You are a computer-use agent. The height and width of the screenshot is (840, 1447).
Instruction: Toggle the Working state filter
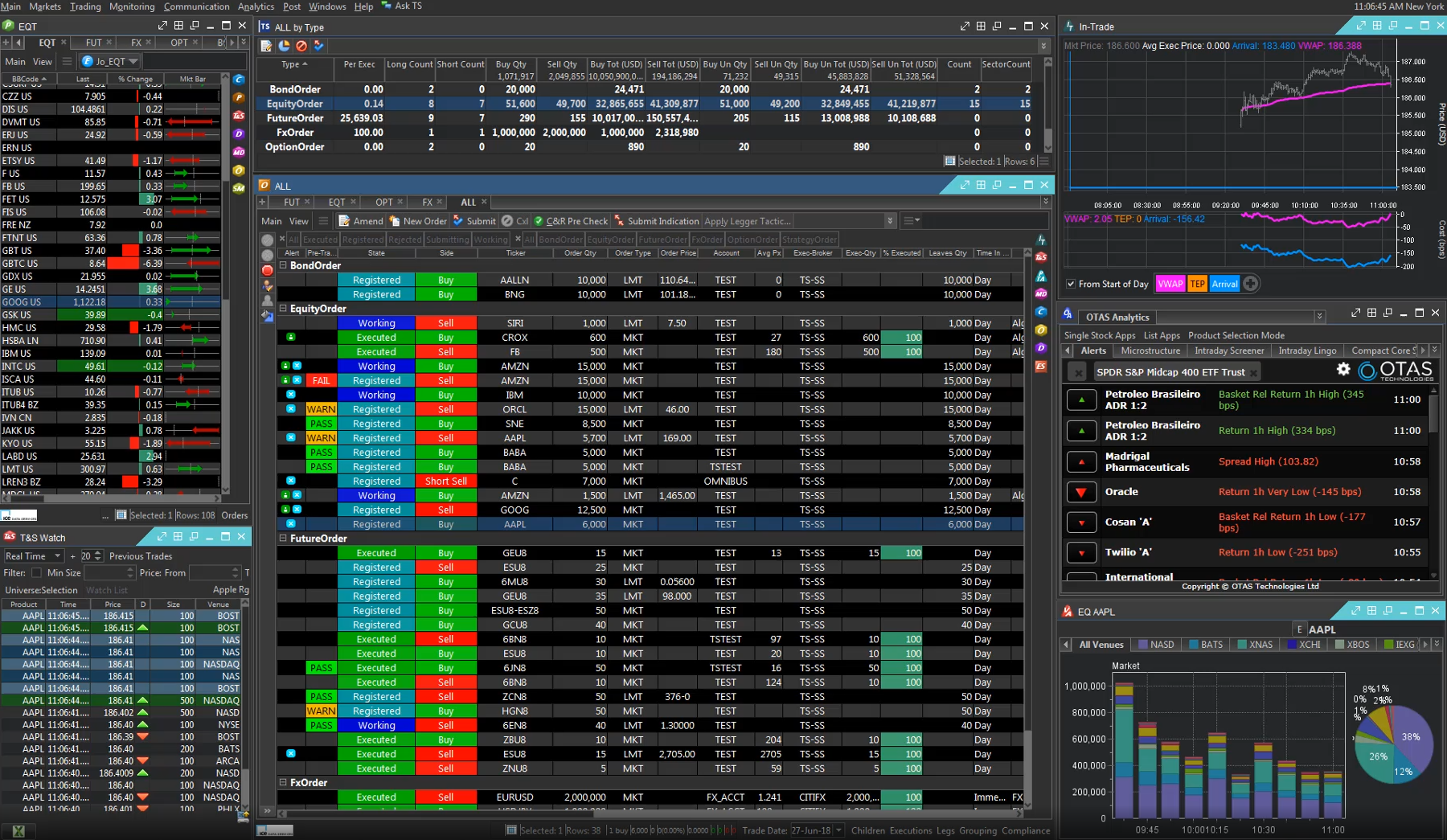(490, 240)
